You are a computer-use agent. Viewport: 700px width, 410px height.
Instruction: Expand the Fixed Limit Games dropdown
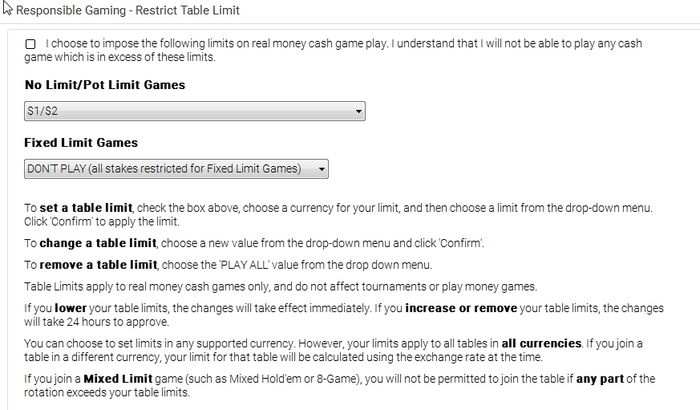coord(176,169)
